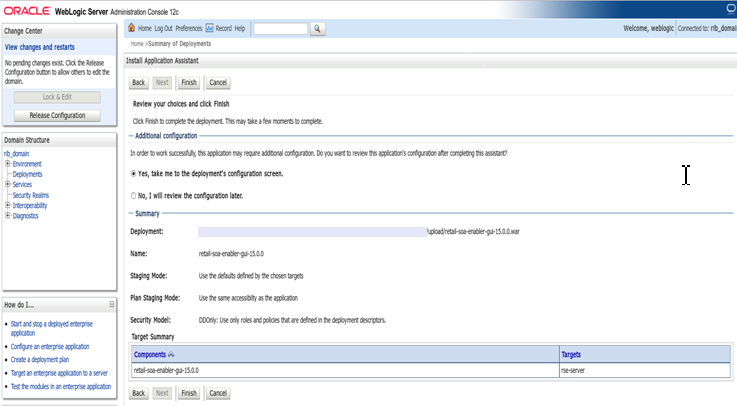Click the Home toolbar link

point(145,29)
